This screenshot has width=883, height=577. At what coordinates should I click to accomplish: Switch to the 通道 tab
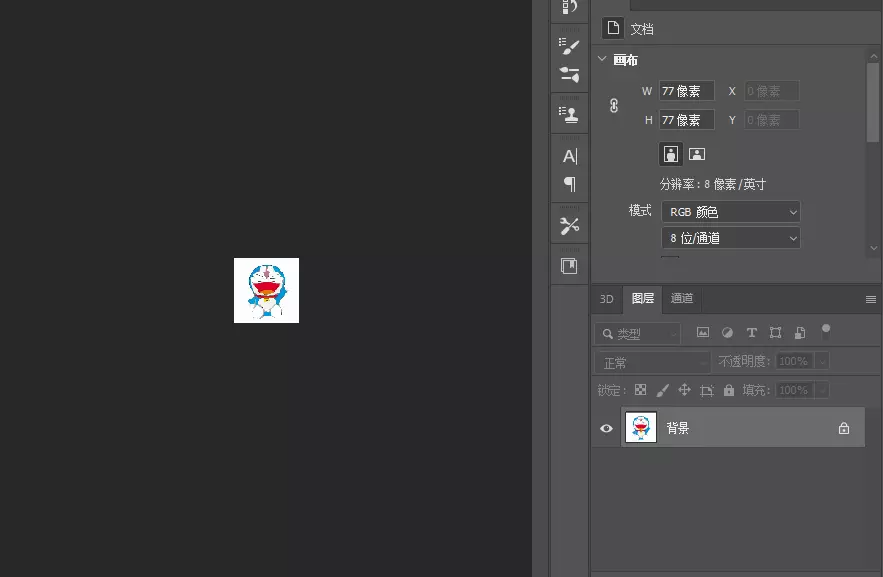coord(682,298)
